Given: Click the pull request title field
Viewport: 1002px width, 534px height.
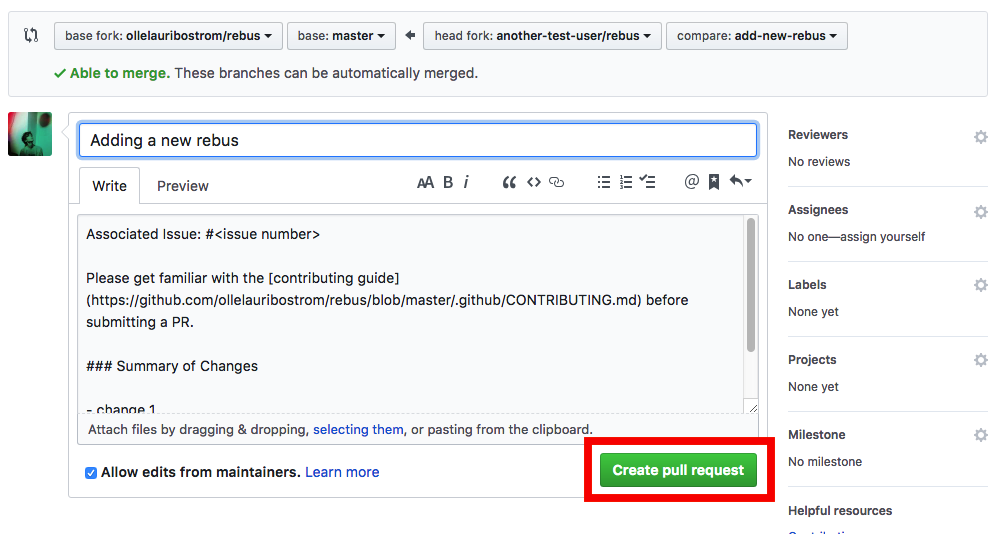Looking at the screenshot, I should [x=418, y=141].
